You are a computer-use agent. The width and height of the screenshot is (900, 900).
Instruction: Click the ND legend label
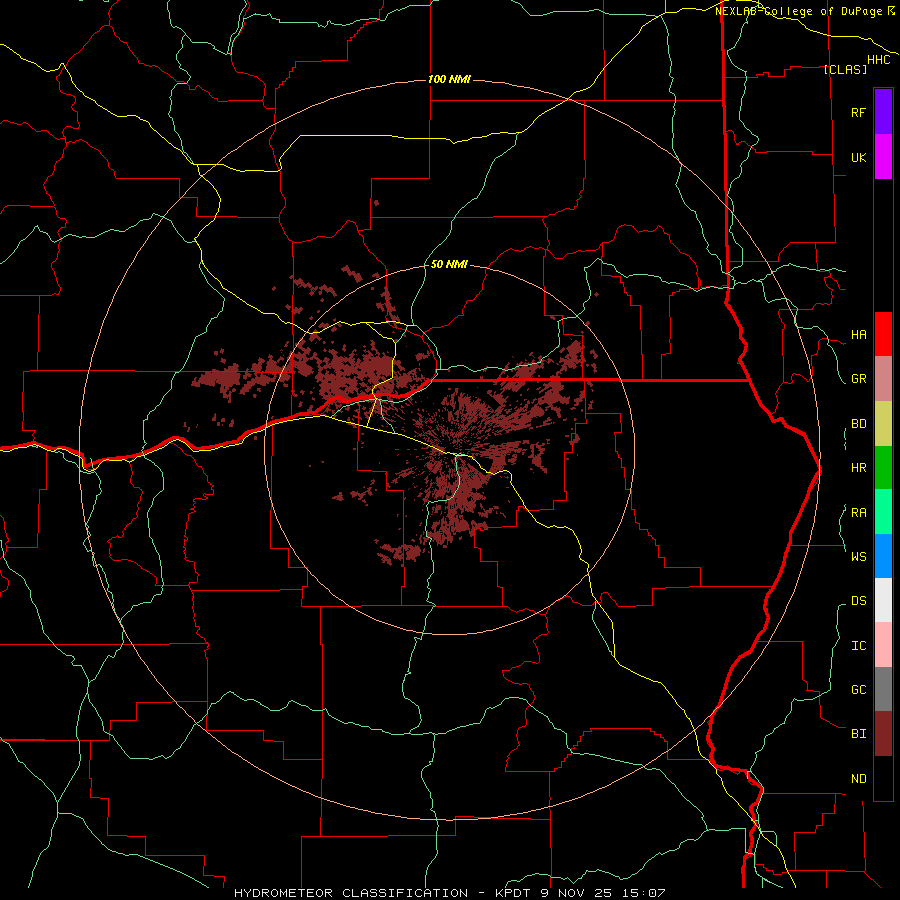coord(858,779)
